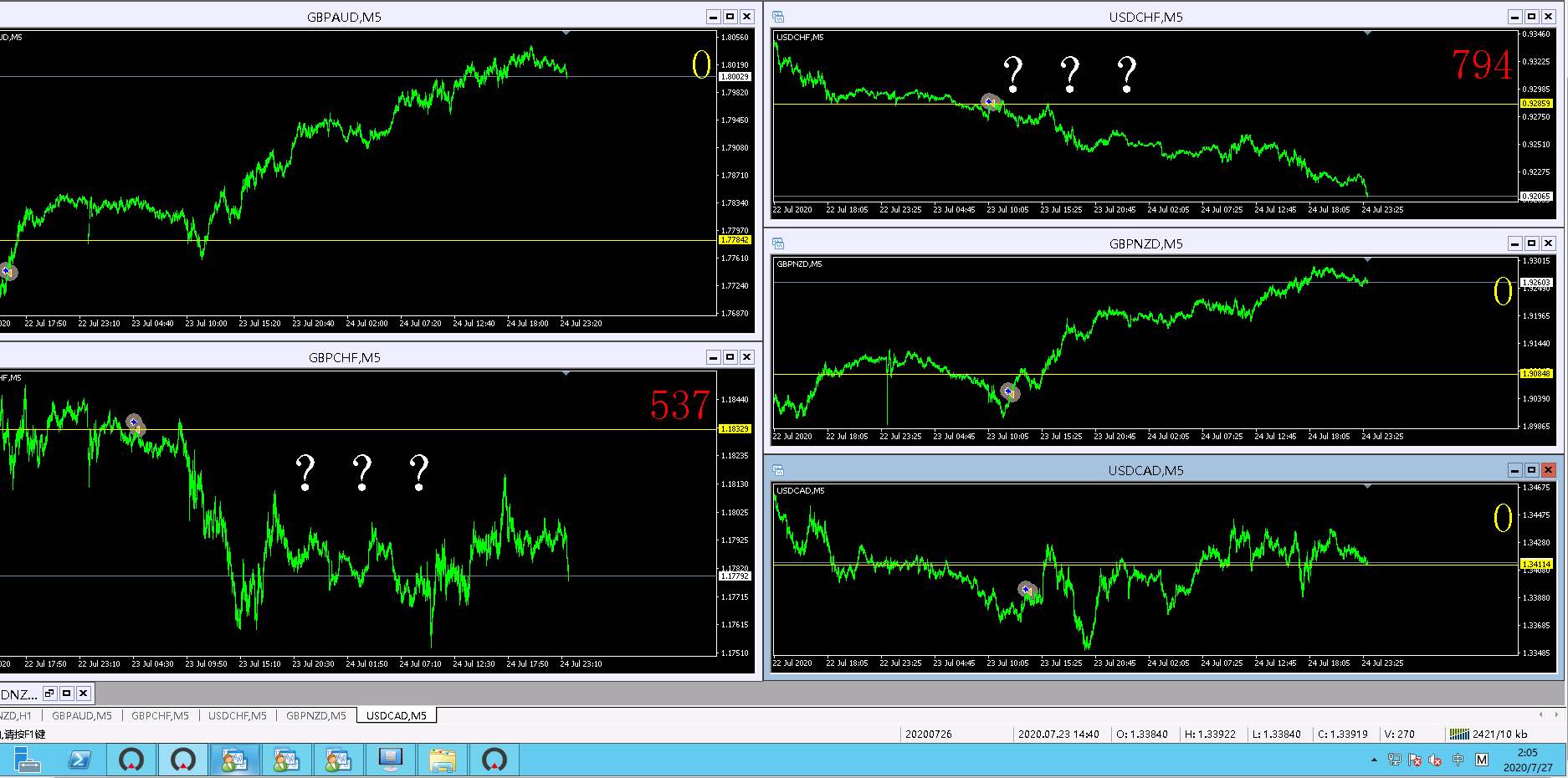Image resolution: width=1568 pixels, height=778 pixels.
Task: Restore the minimized DNZ chart window
Action: [49, 694]
